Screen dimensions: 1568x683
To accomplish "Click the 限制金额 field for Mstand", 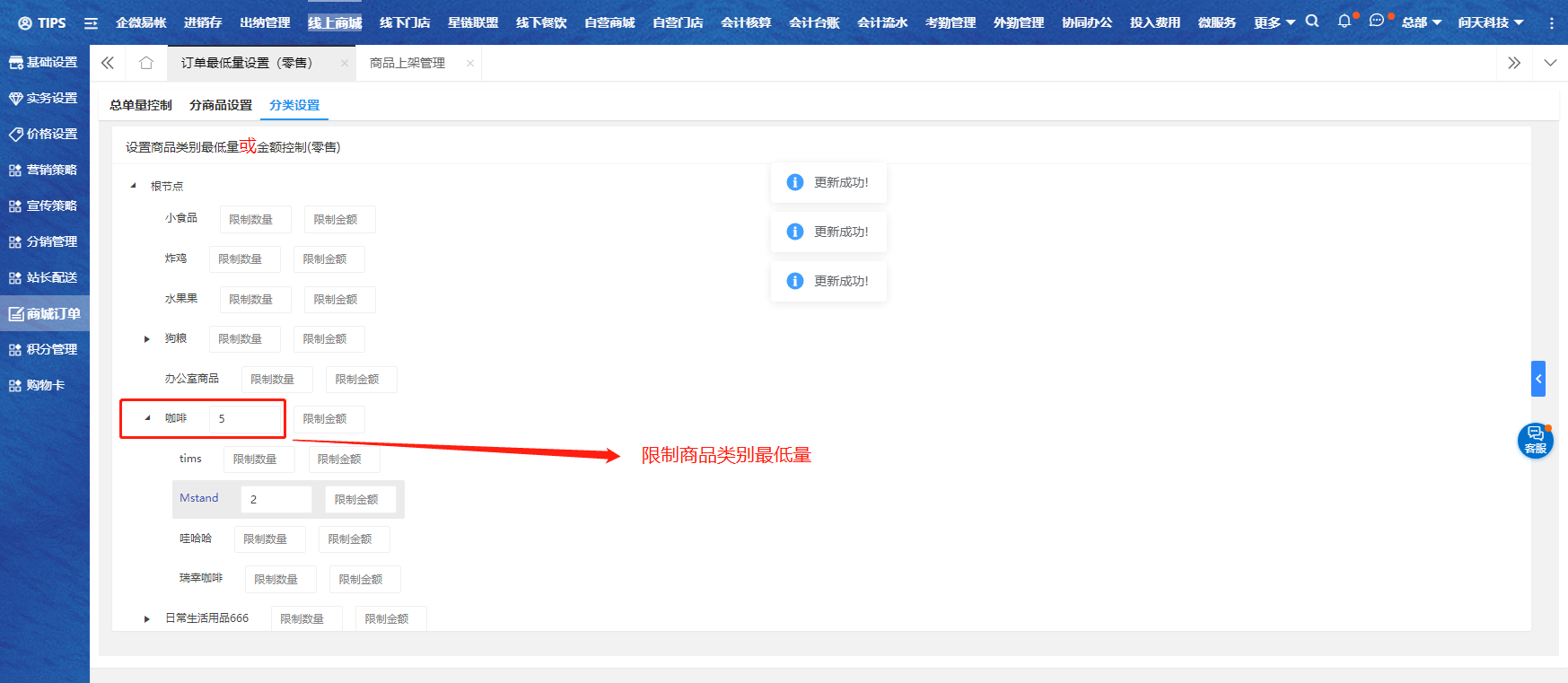I will (360, 499).
